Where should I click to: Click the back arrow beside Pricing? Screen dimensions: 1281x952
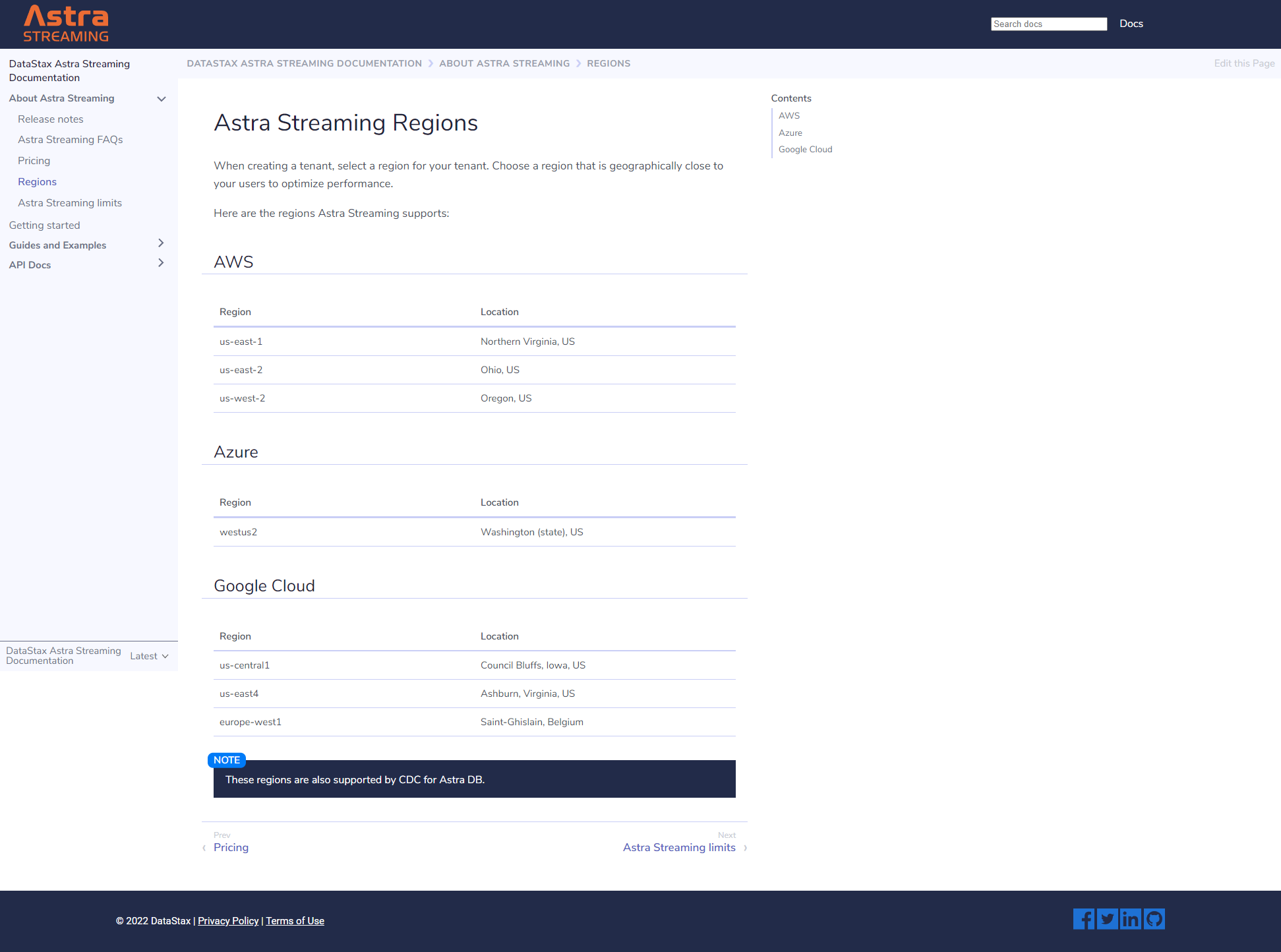204,848
